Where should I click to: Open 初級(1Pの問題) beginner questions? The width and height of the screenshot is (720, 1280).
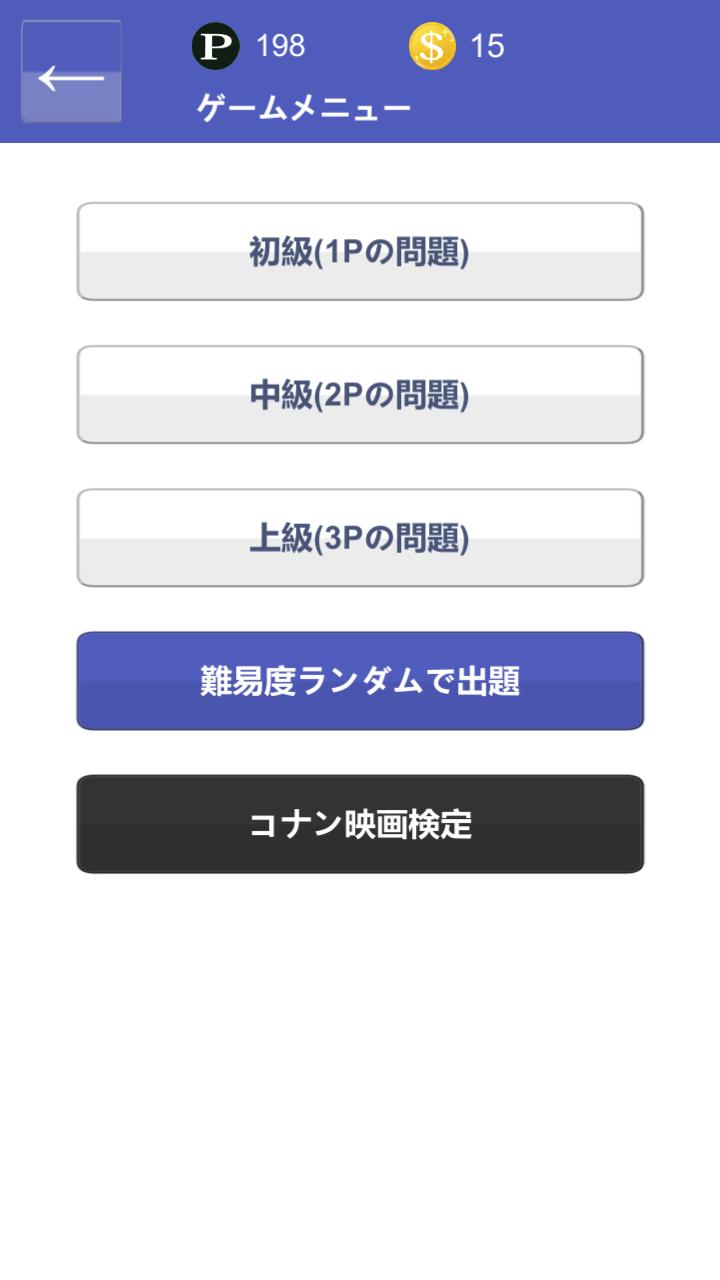360,251
